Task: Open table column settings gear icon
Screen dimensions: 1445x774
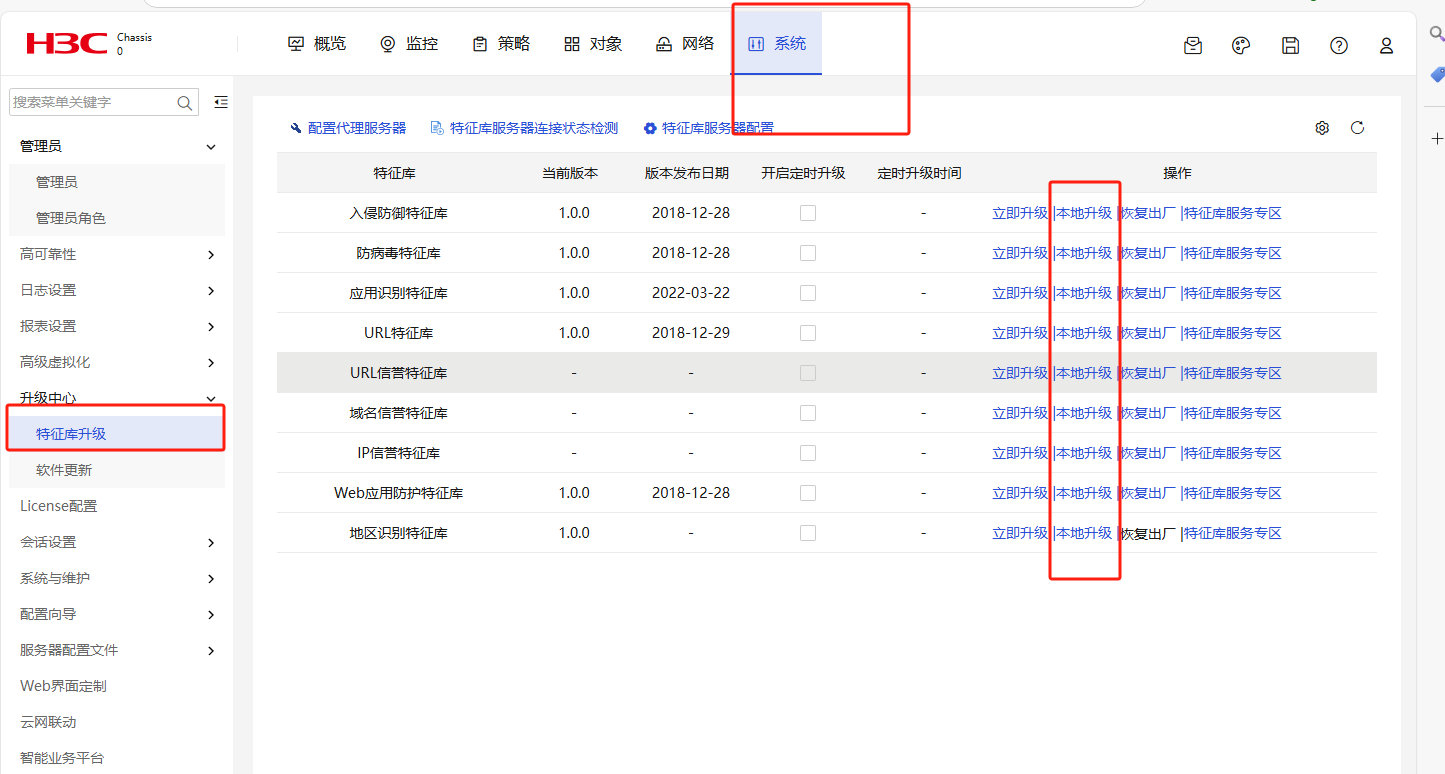Action: (x=1322, y=128)
